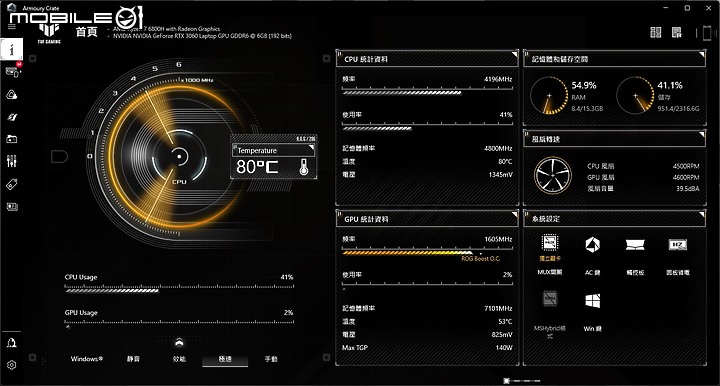Click the 140W Max TGP value

click(504, 347)
